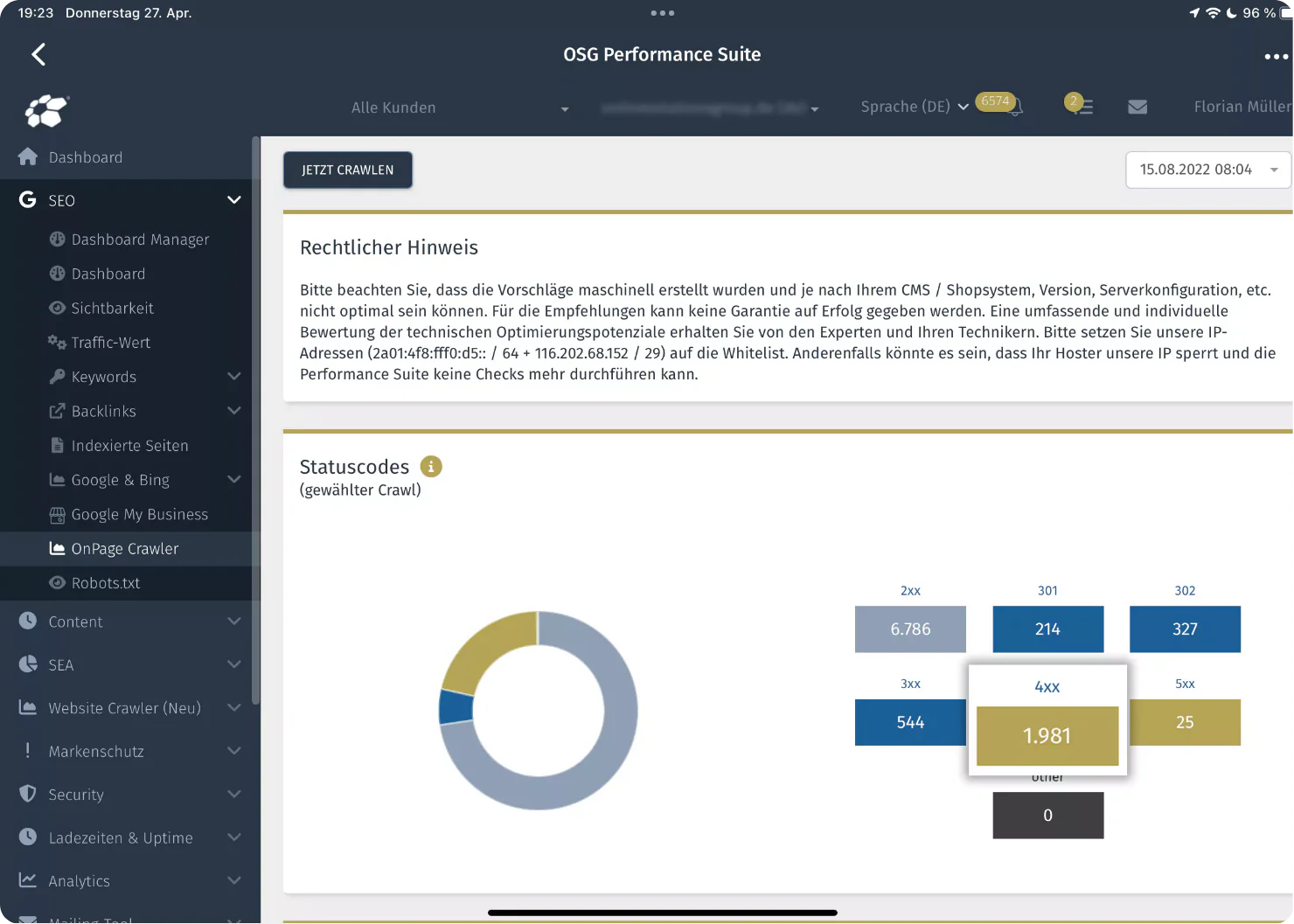Expand the Backlinks submenu chevron
1294x924 pixels.
234,410
